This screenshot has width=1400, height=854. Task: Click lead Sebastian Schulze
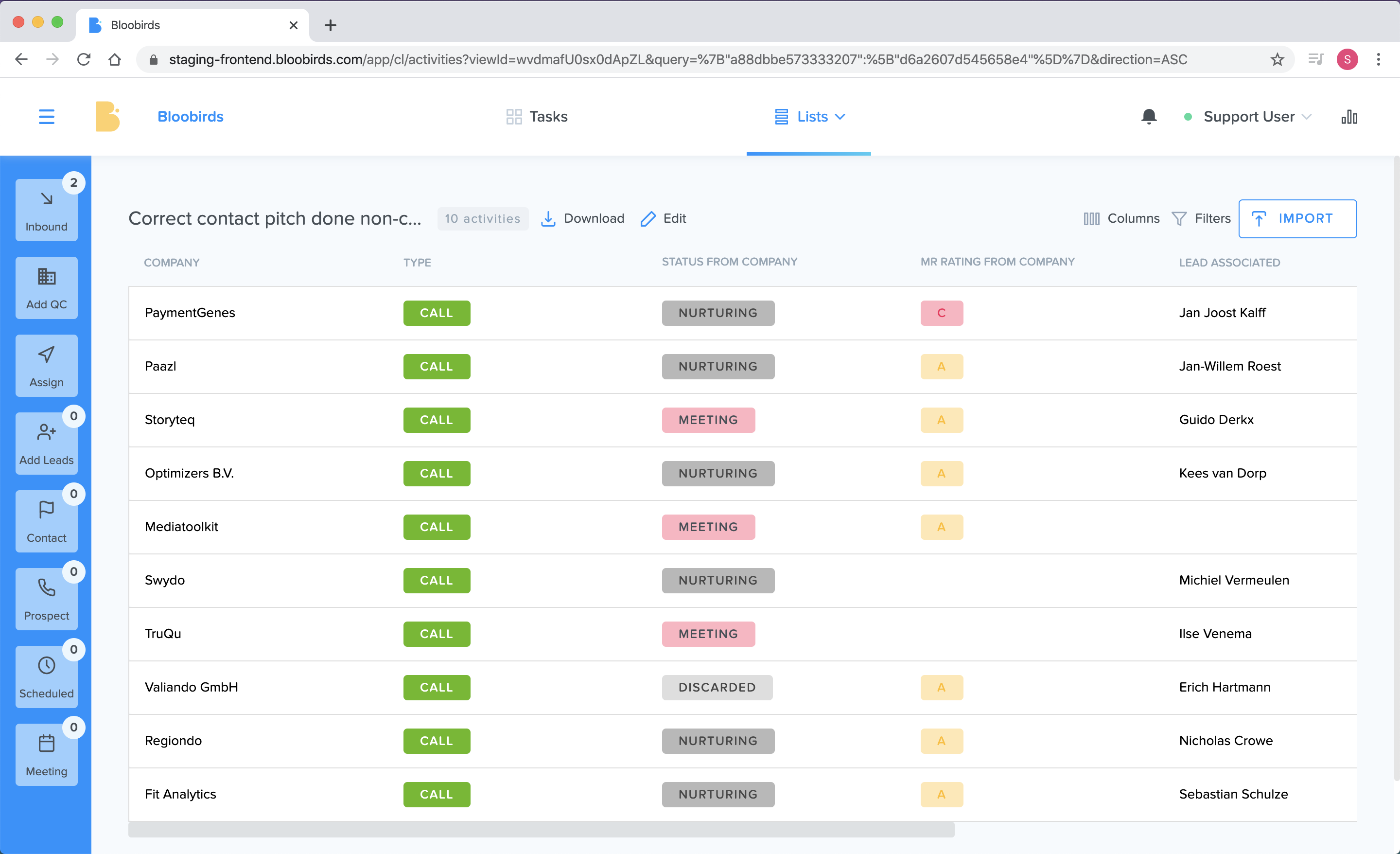pos(1233,794)
